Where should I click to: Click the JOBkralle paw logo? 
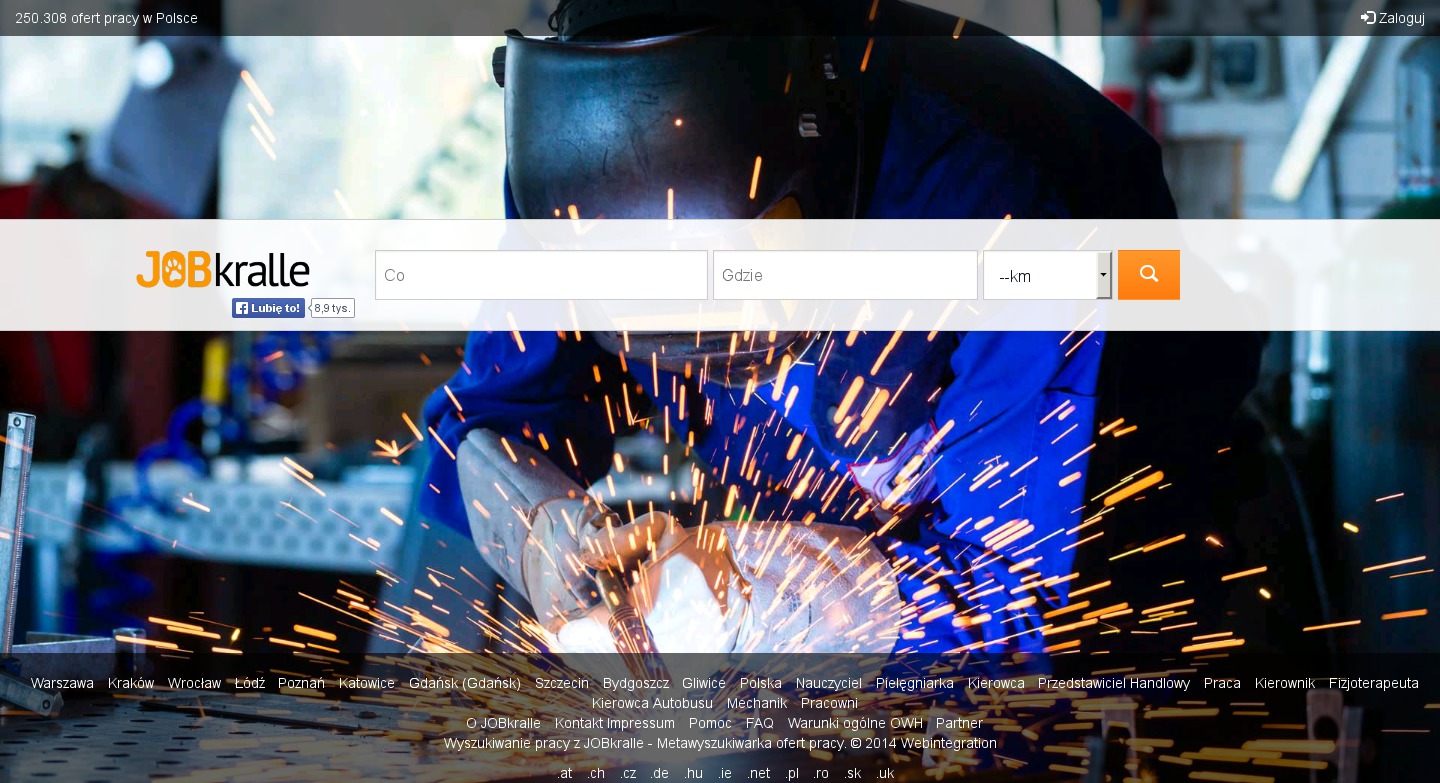click(x=223, y=270)
